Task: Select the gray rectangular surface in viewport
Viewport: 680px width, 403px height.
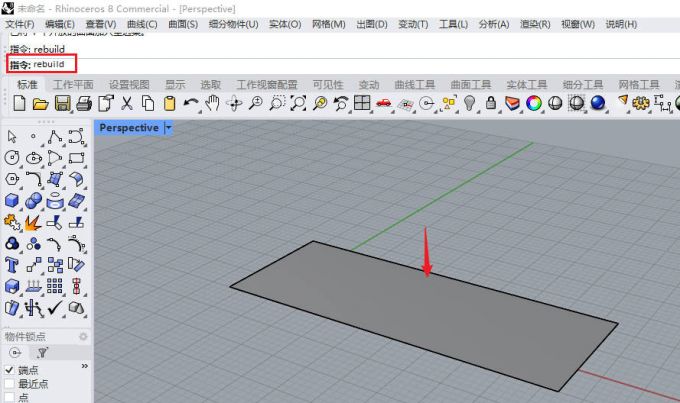Action: (x=423, y=315)
